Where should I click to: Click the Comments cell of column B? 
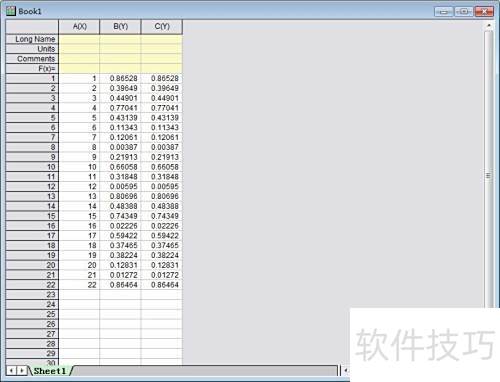click(x=120, y=59)
